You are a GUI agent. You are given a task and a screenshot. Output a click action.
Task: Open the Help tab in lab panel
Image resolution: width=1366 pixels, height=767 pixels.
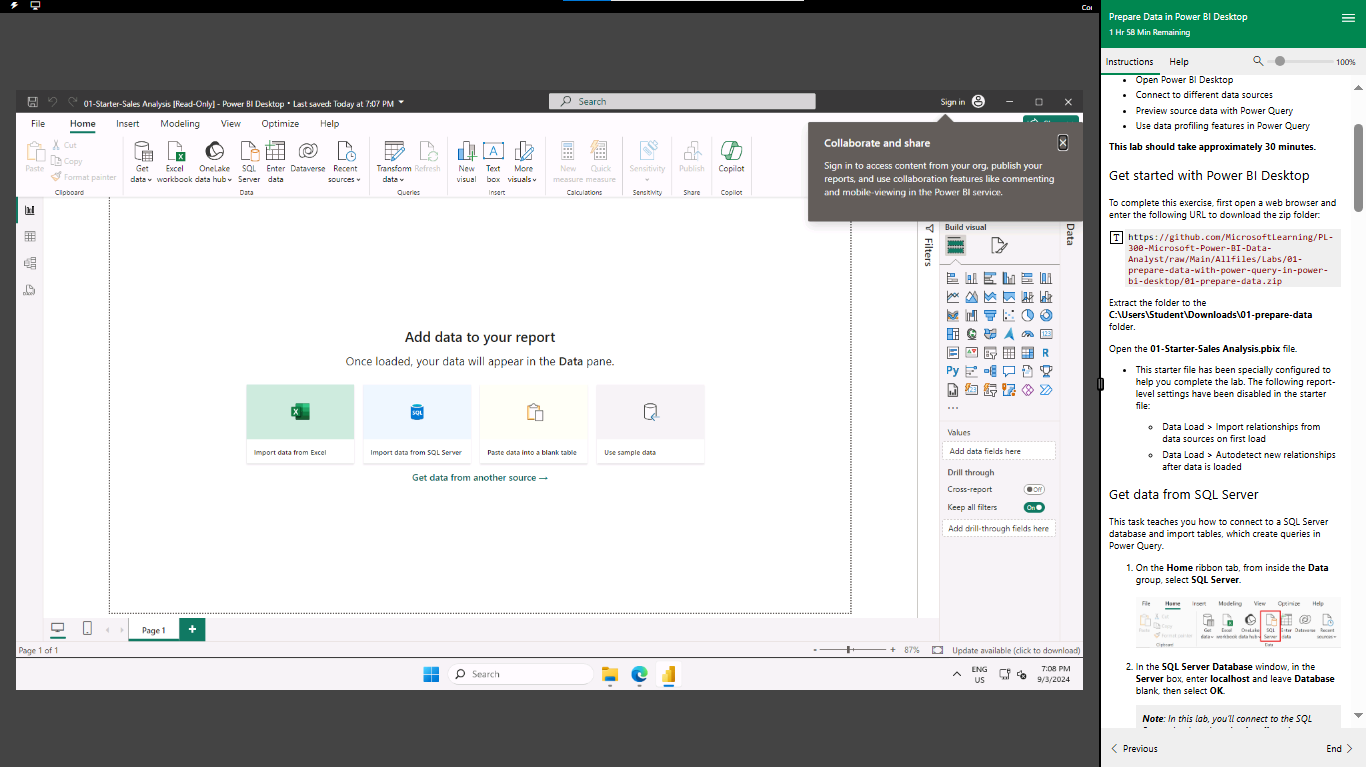coord(1179,62)
